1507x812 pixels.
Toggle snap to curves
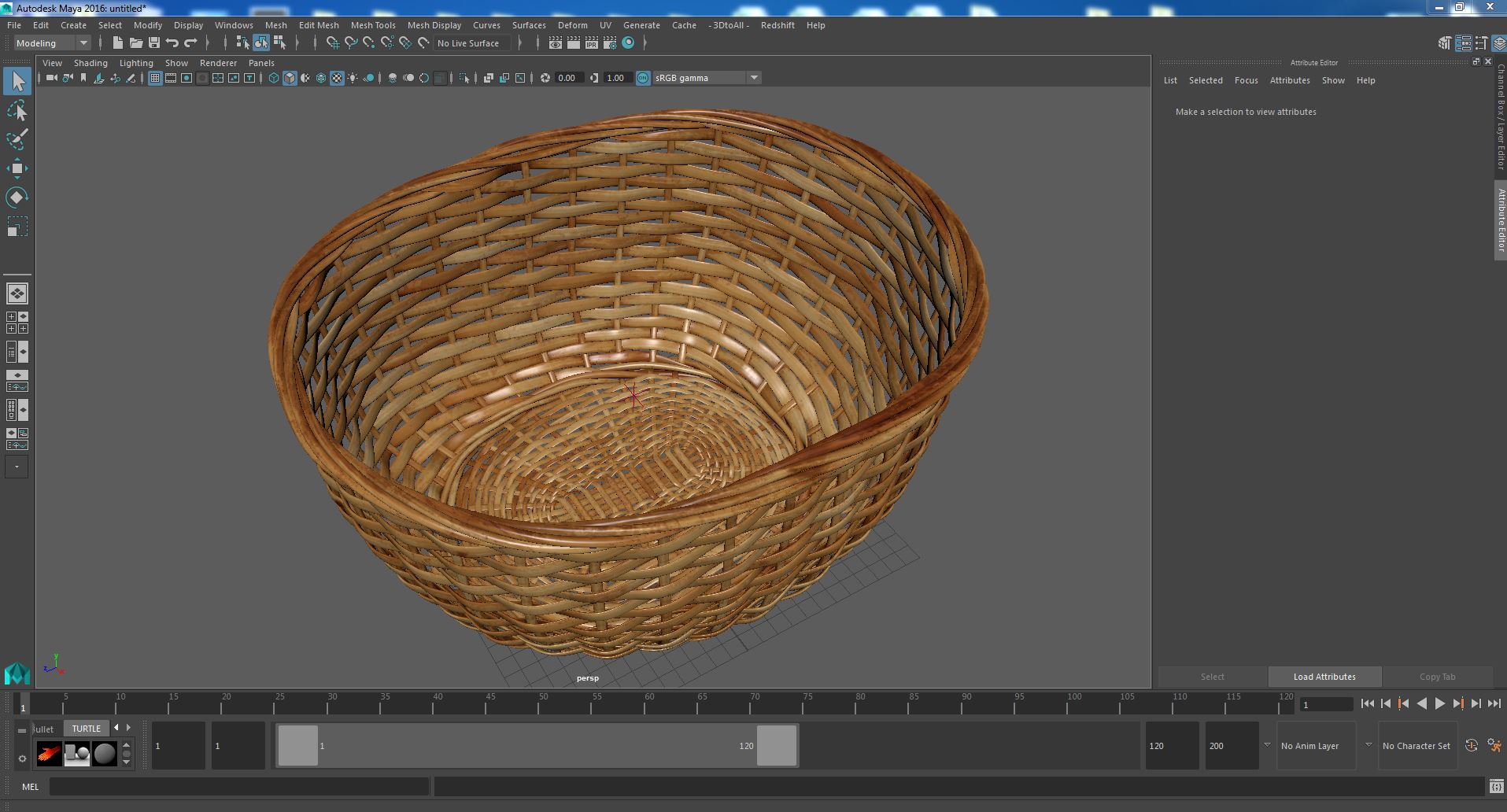pos(351,43)
